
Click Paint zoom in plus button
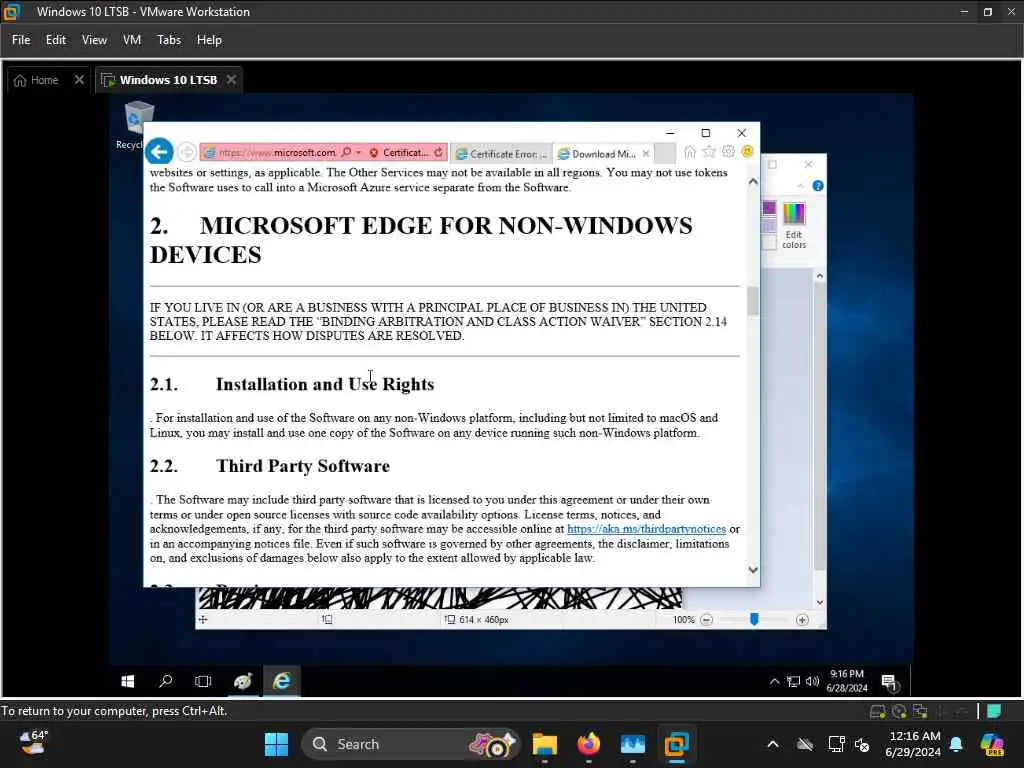(x=802, y=620)
